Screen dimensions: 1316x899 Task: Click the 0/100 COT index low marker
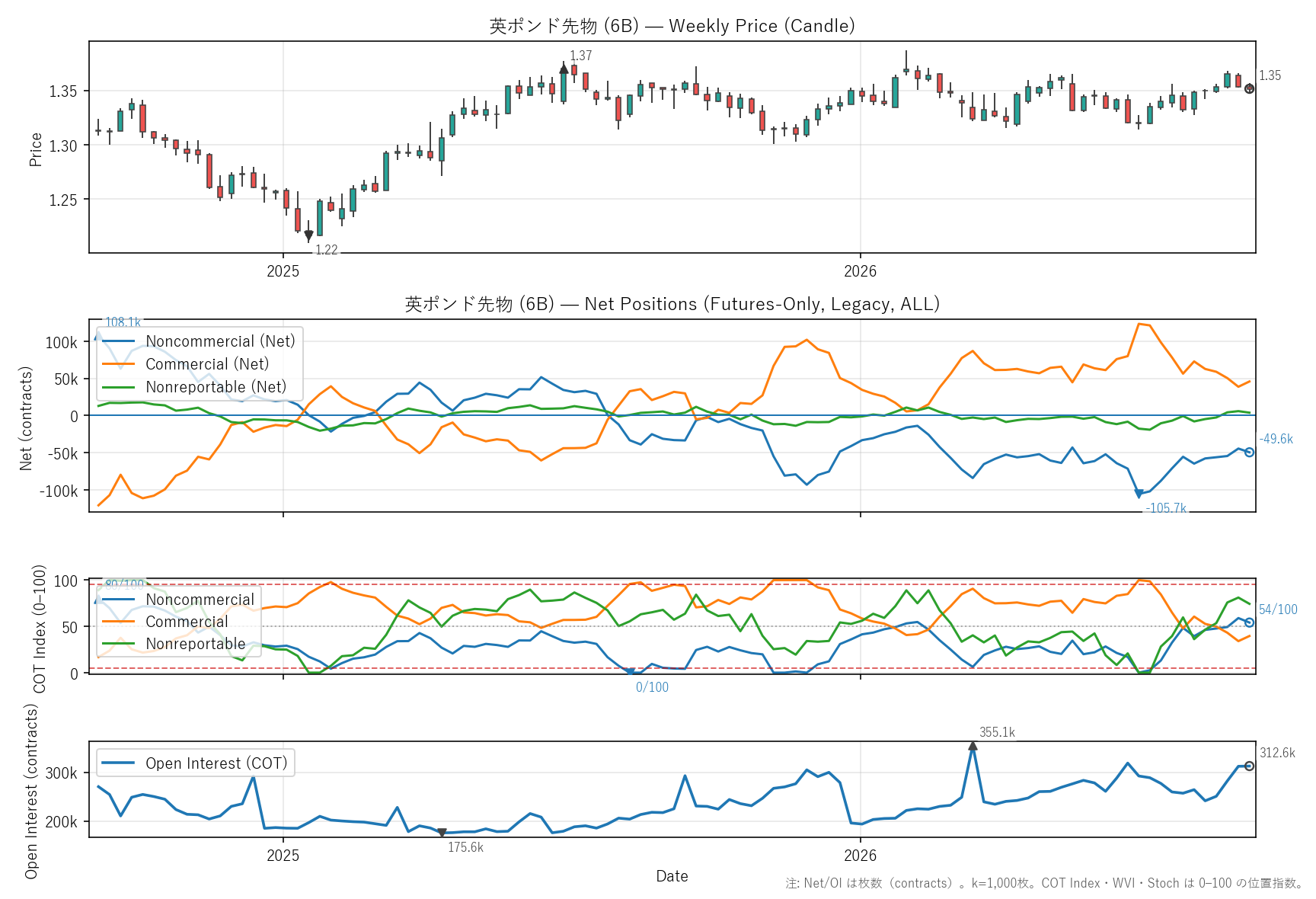pos(630,673)
